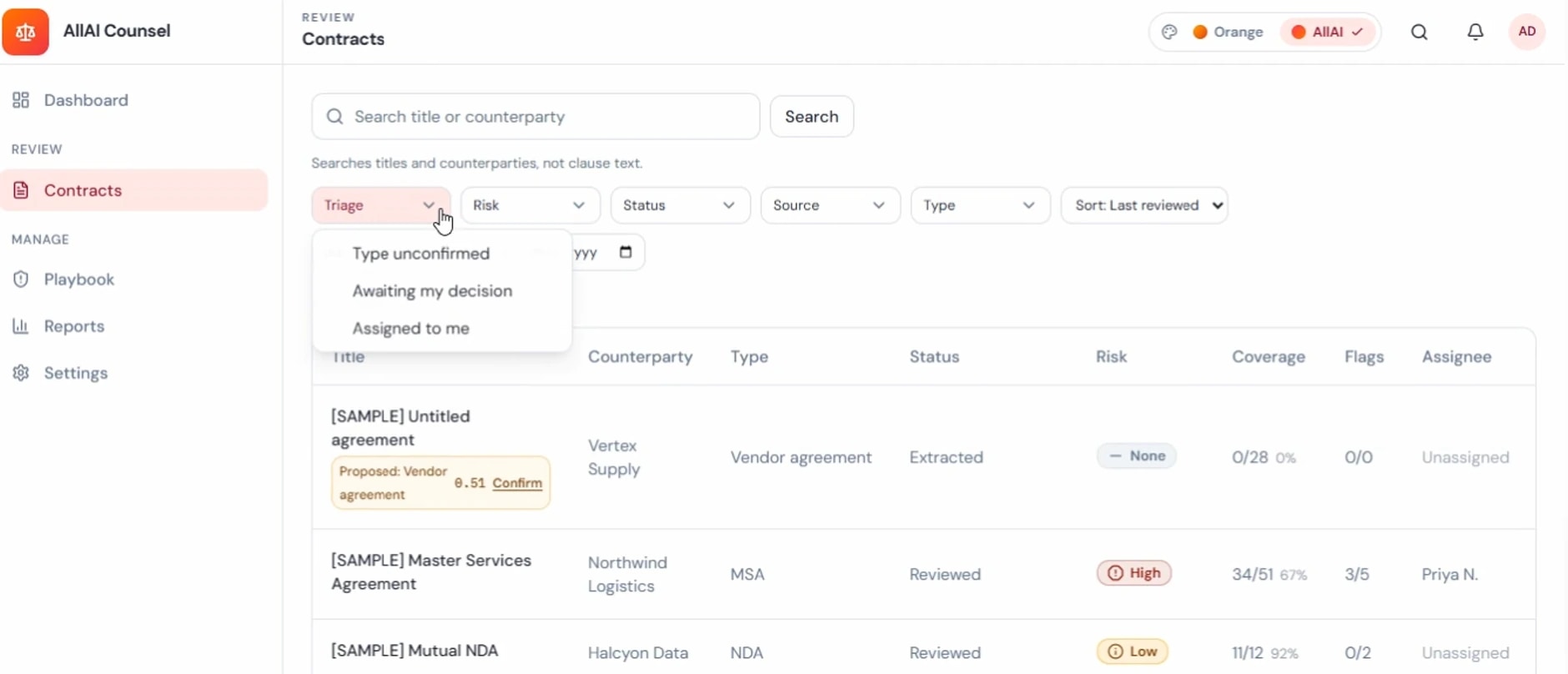This screenshot has height=674, width=1568.
Task: Open notifications bell
Action: [1475, 32]
